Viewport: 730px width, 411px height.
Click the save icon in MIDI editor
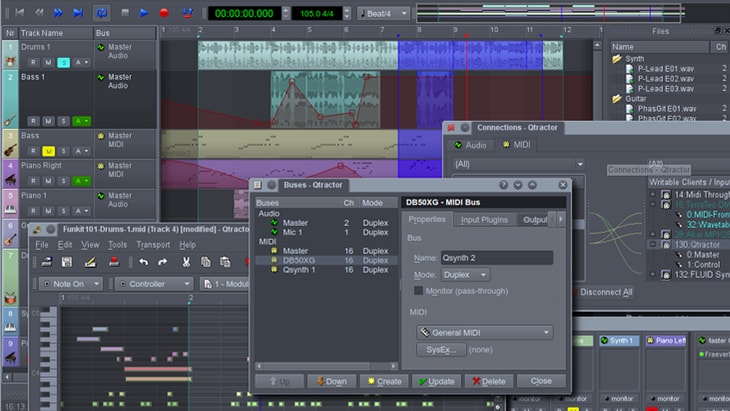click(x=67, y=262)
